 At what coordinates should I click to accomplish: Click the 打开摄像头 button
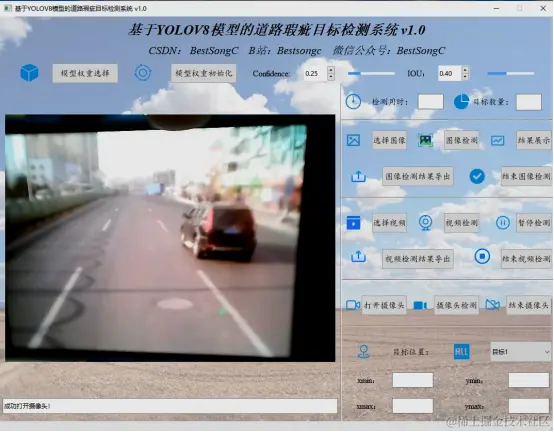coord(384,305)
